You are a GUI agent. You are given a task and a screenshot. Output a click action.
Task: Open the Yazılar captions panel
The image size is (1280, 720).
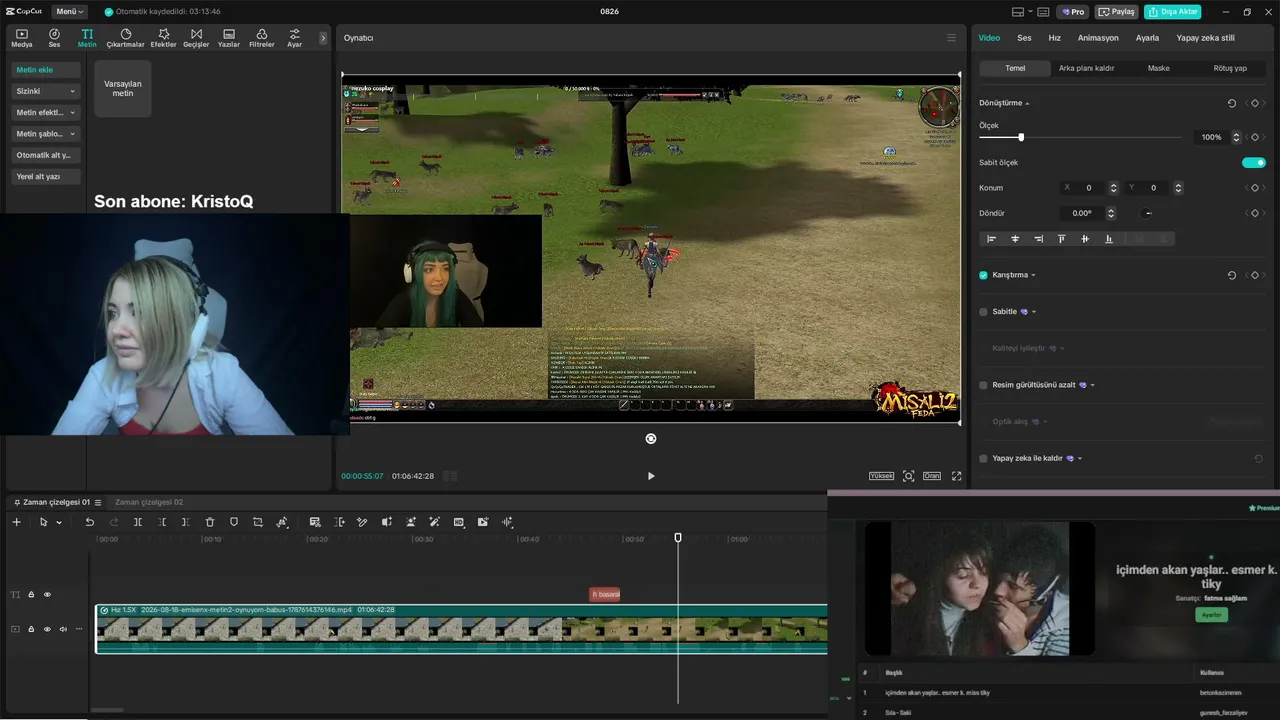click(229, 38)
